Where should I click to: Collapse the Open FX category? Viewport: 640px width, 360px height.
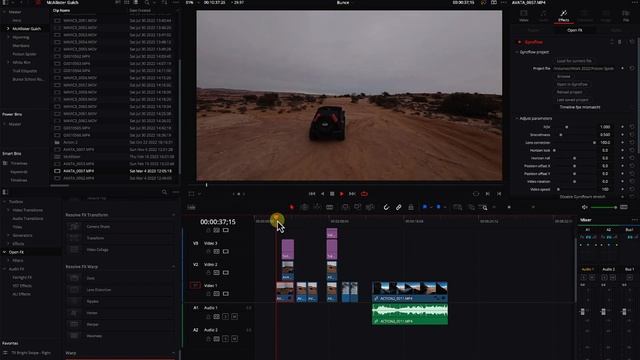[4, 252]
